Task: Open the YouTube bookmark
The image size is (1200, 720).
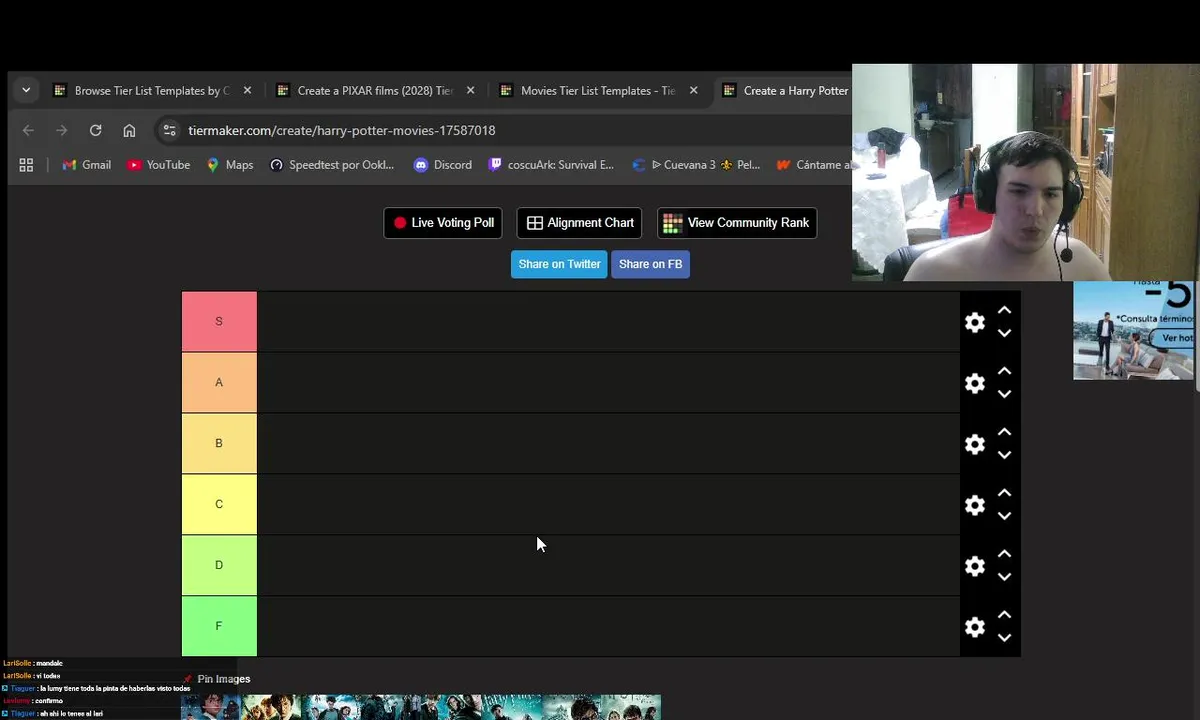Action: [x=158, y=165]
